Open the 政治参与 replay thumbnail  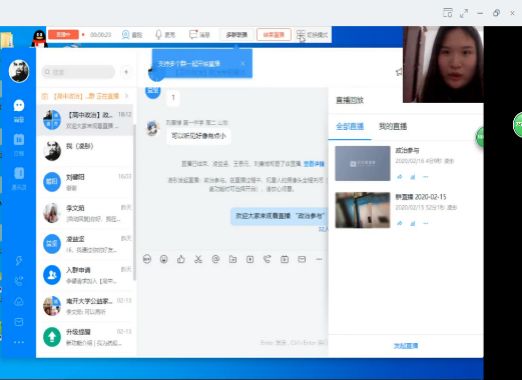coord(363,163)
